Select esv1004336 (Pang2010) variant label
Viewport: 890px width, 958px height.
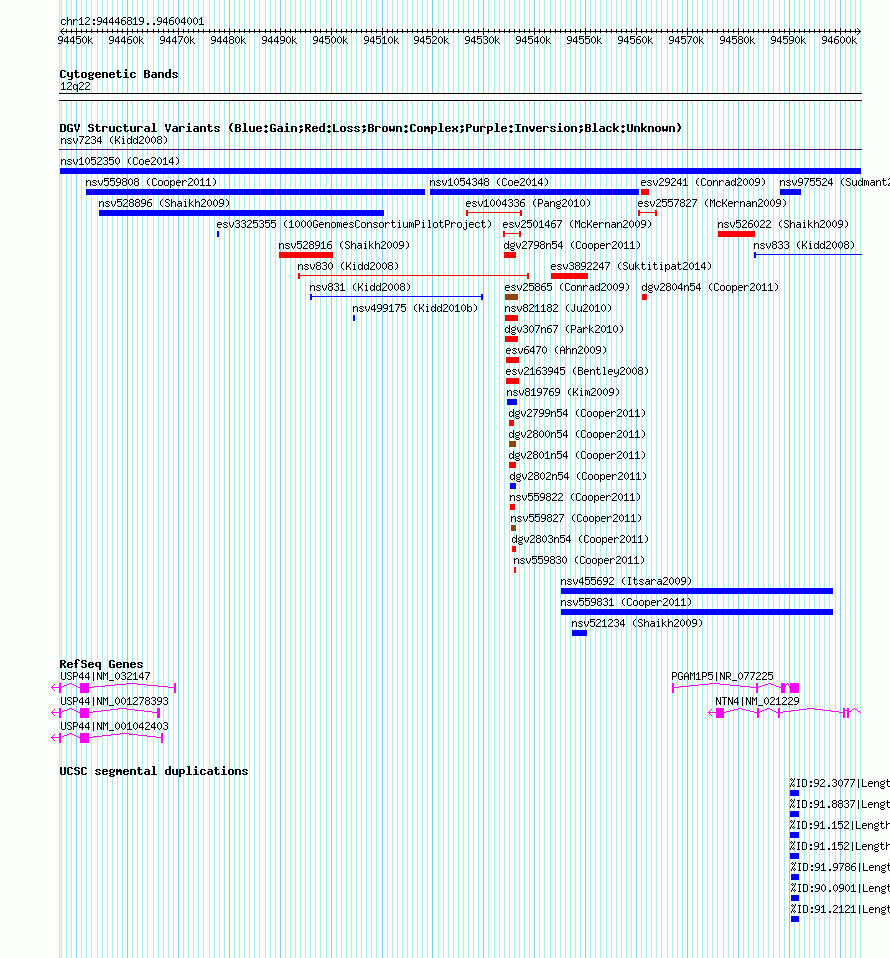(x=528, y=203)
